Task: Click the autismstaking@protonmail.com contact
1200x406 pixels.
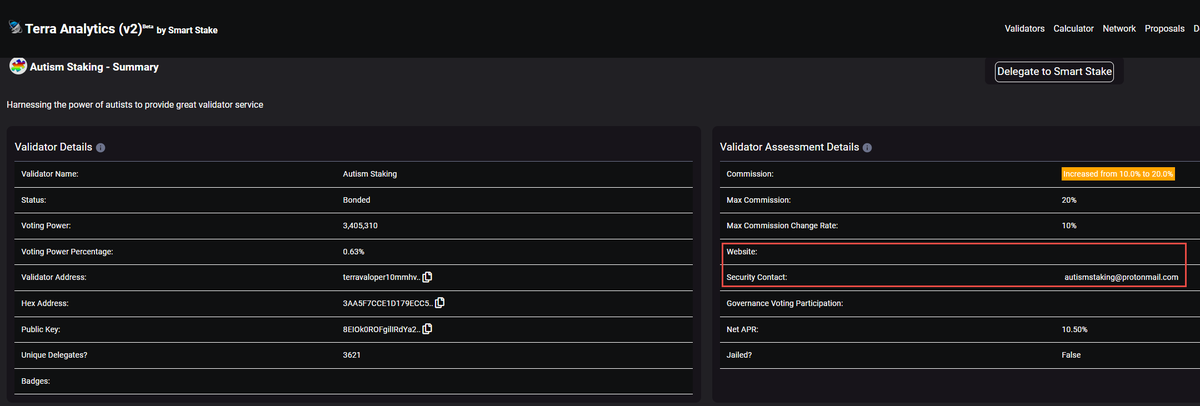Action: click(1122, 277)
